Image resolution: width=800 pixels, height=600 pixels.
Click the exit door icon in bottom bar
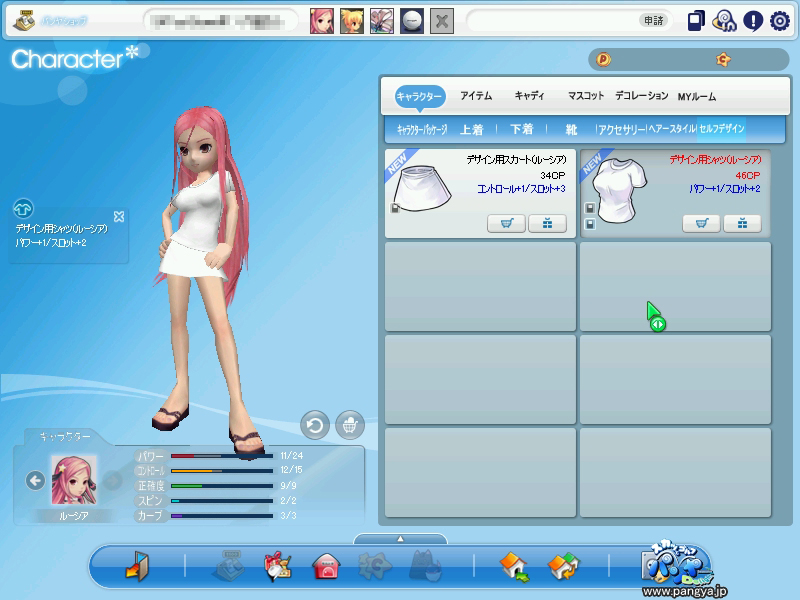pos(137,566)
